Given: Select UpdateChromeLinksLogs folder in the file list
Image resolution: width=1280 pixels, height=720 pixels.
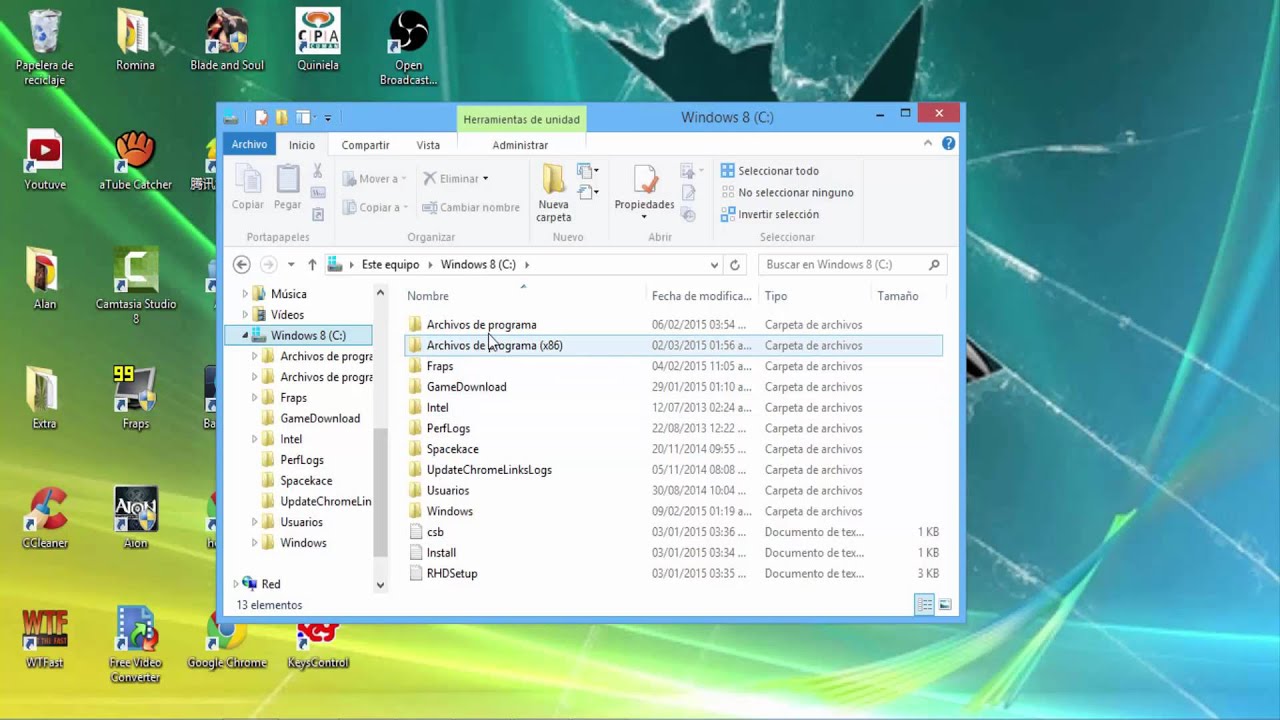Looking at the screenshot, I should (673, 470).
